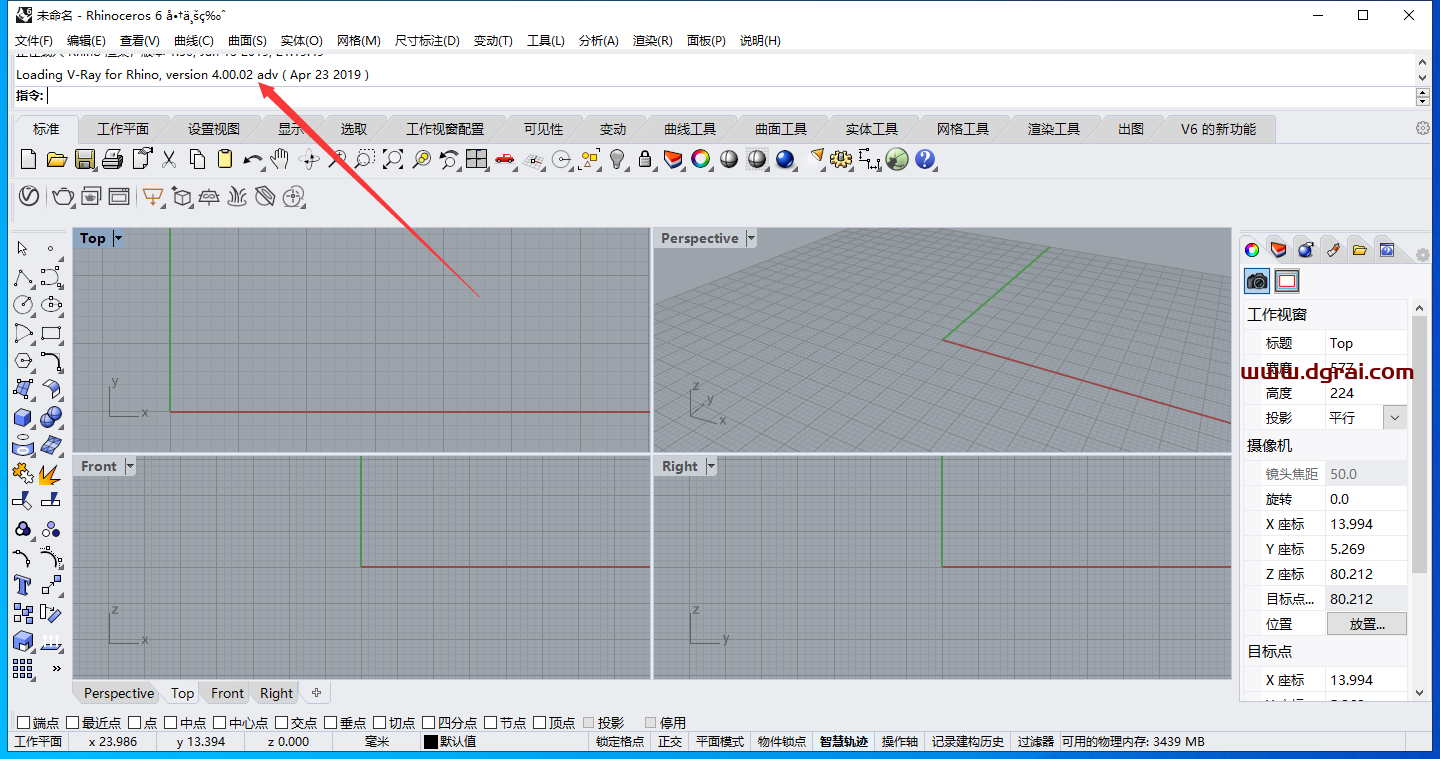Enable the 端点 osnap checkbox
This screenshot has width=1440, height=759.
(24, 723)
